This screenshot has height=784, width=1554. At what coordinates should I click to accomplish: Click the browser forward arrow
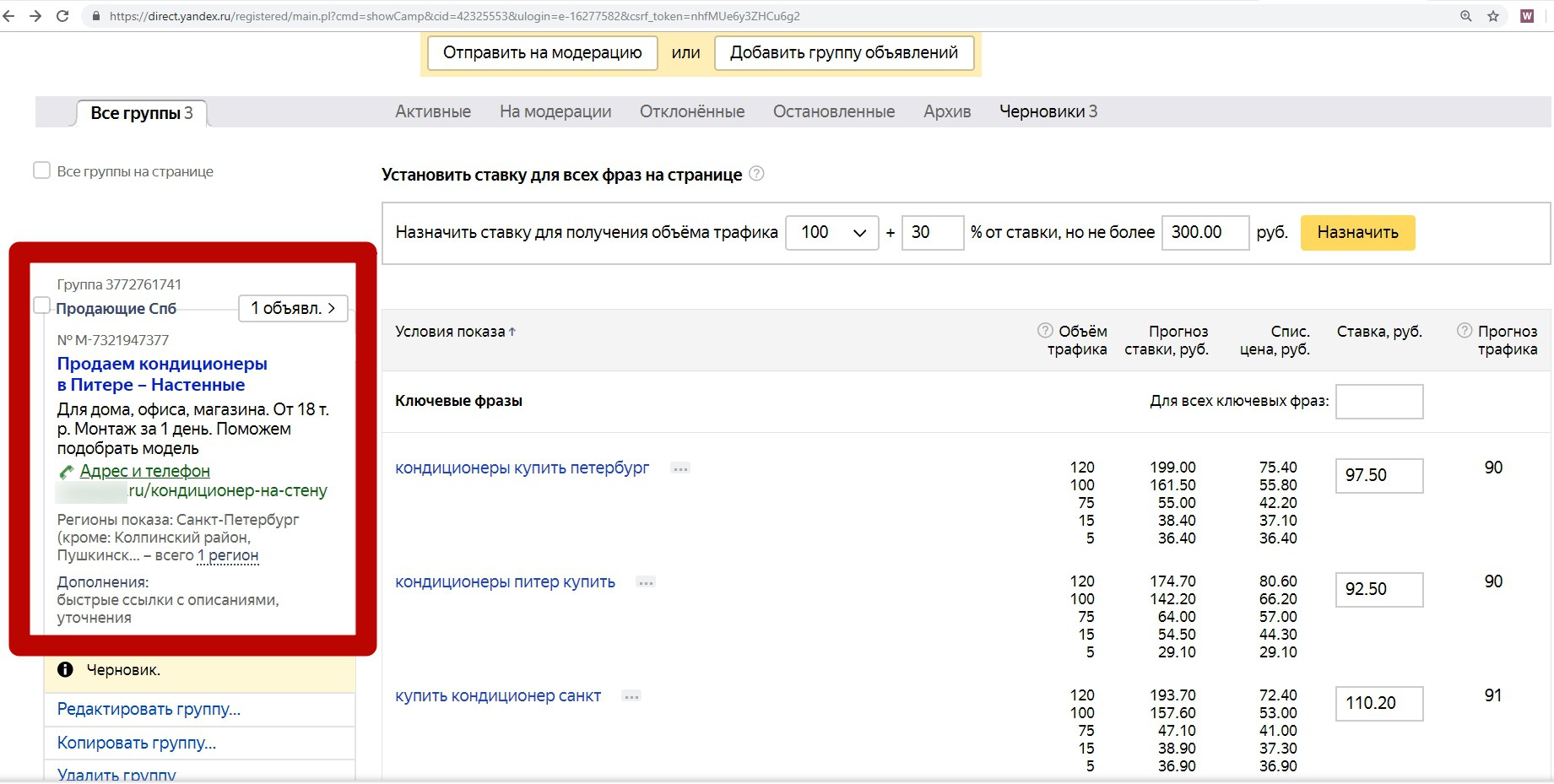pos(35,16)
